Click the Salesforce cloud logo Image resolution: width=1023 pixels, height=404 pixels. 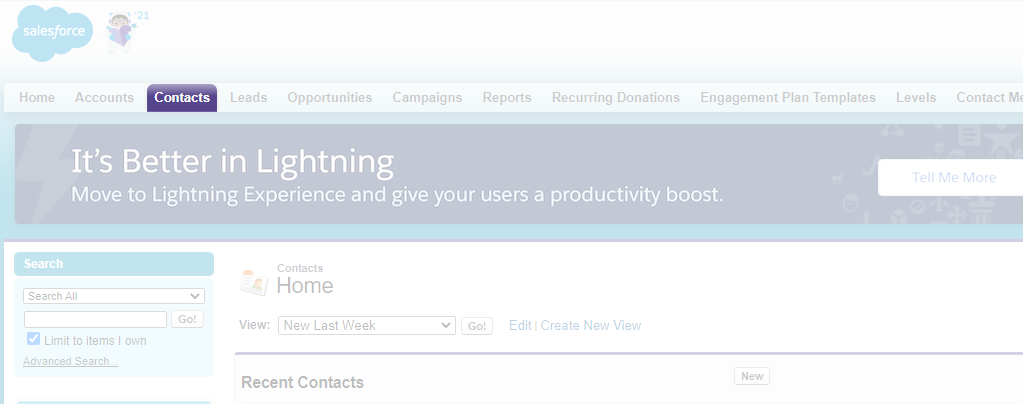tap(53, 33)
